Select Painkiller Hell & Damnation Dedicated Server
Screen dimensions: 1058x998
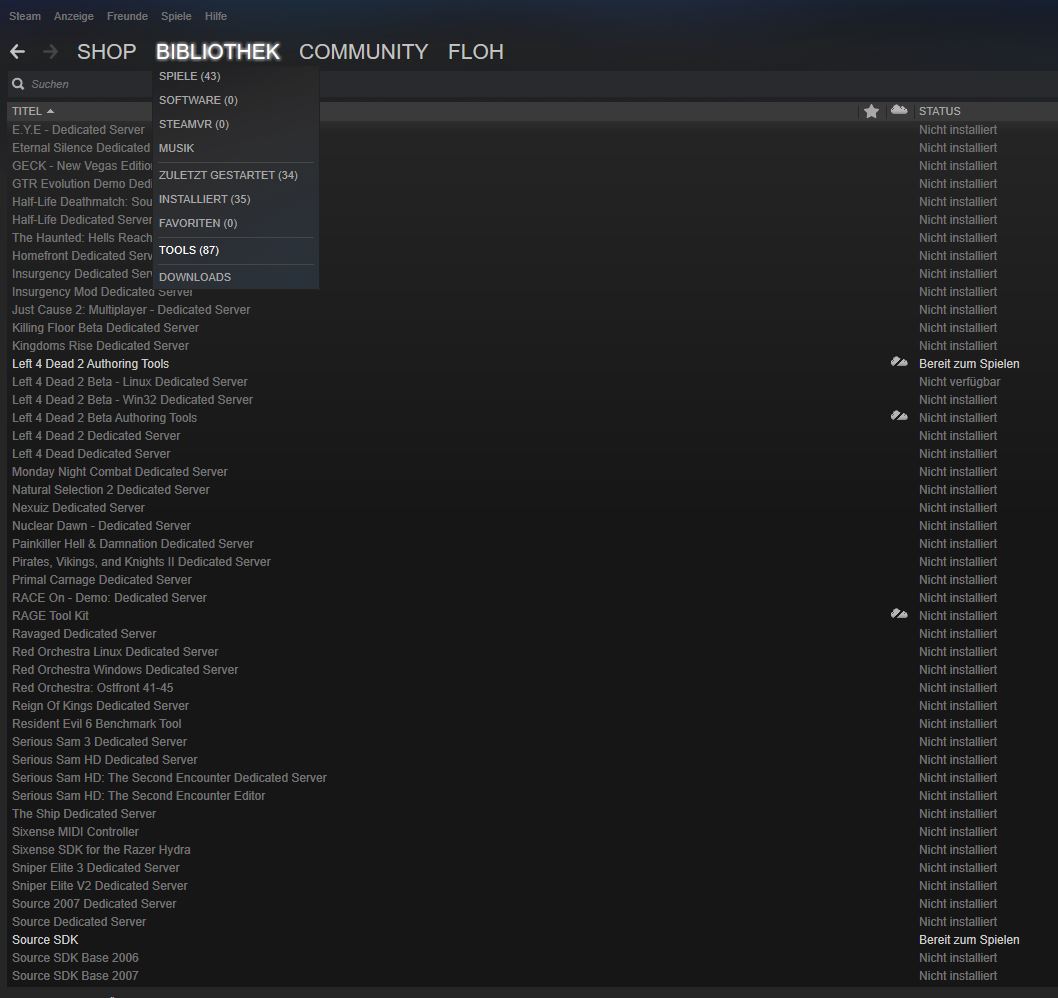pos(133,544)
